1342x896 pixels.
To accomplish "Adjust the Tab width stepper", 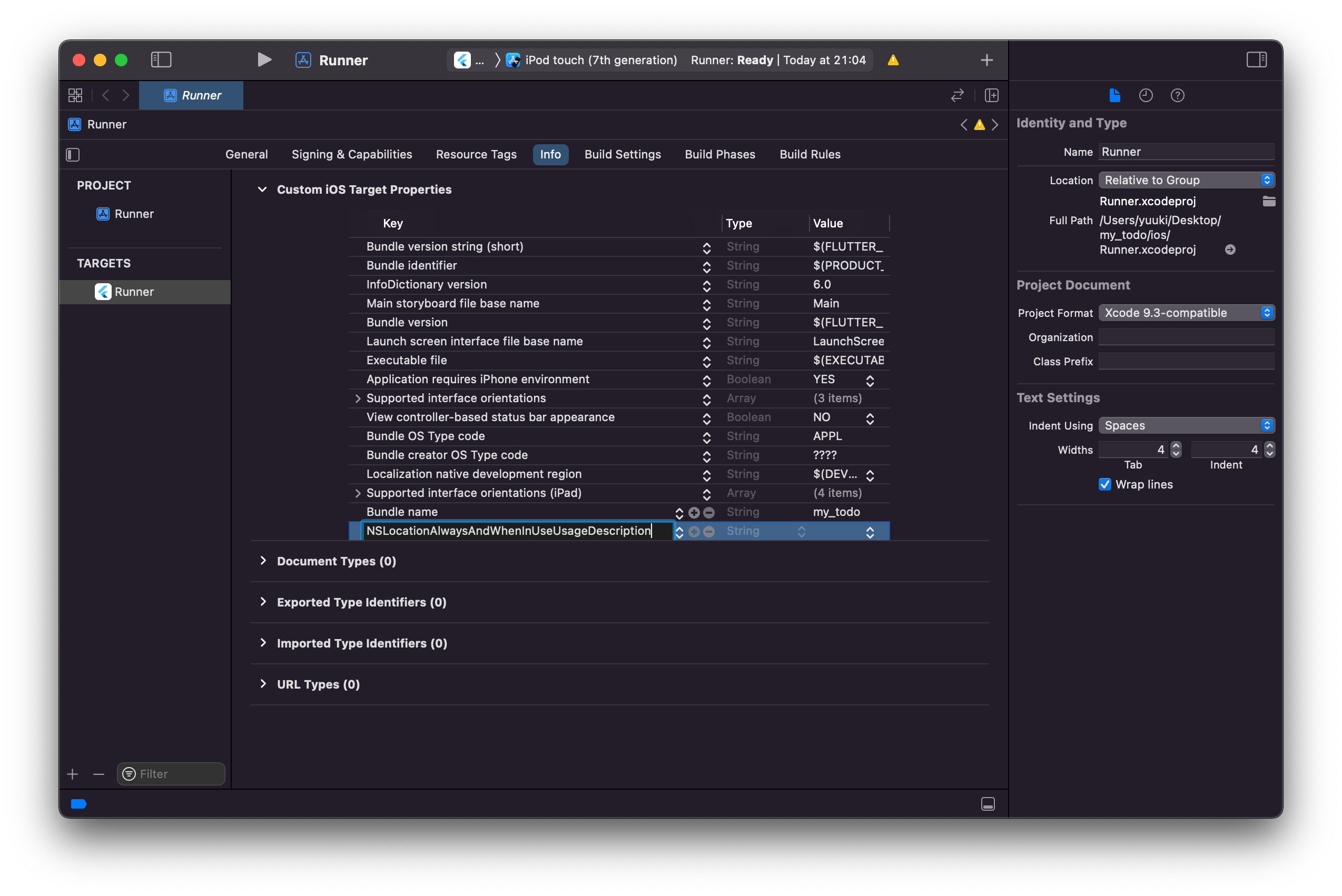I will [x=1176, y=450].
